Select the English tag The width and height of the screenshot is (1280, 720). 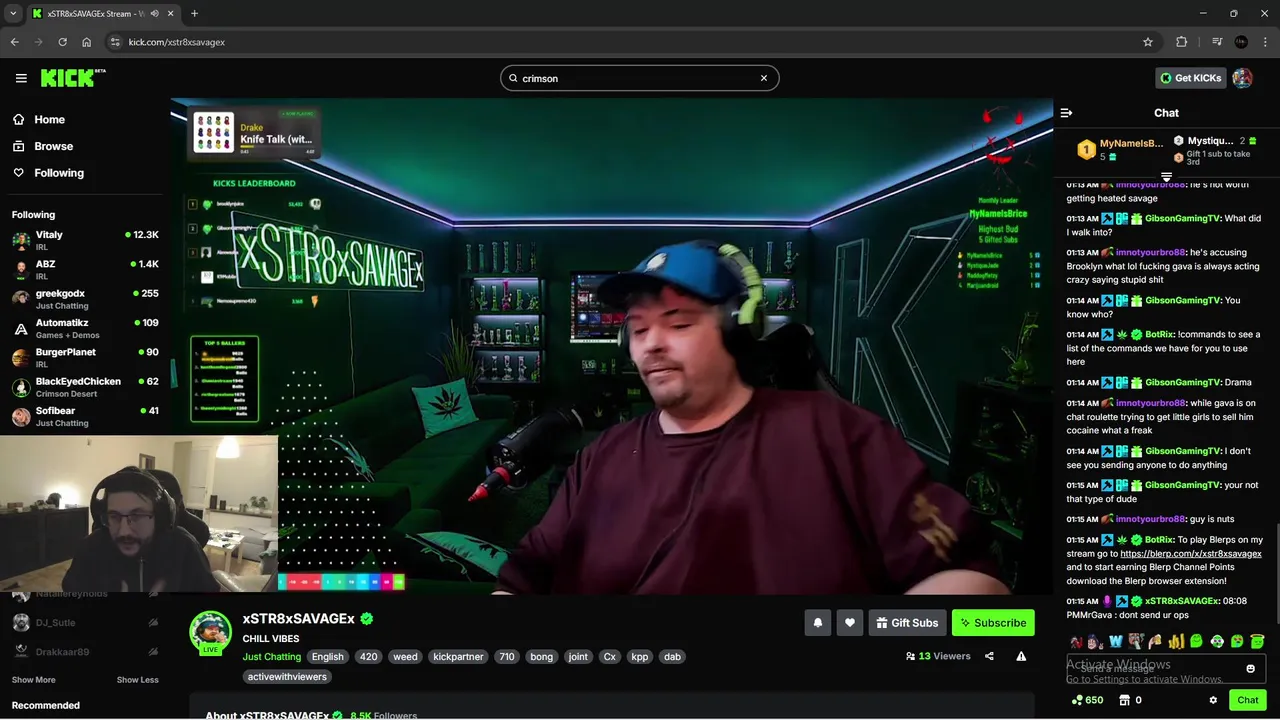click(327, 657)
